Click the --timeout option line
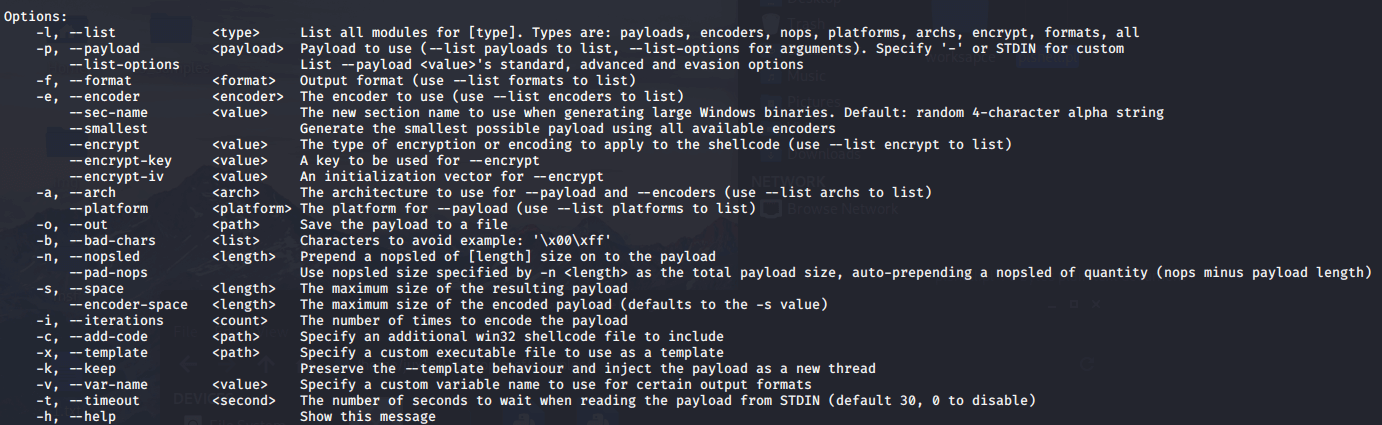The width and height of the screenshot is (1382, 425). point(104,400)
